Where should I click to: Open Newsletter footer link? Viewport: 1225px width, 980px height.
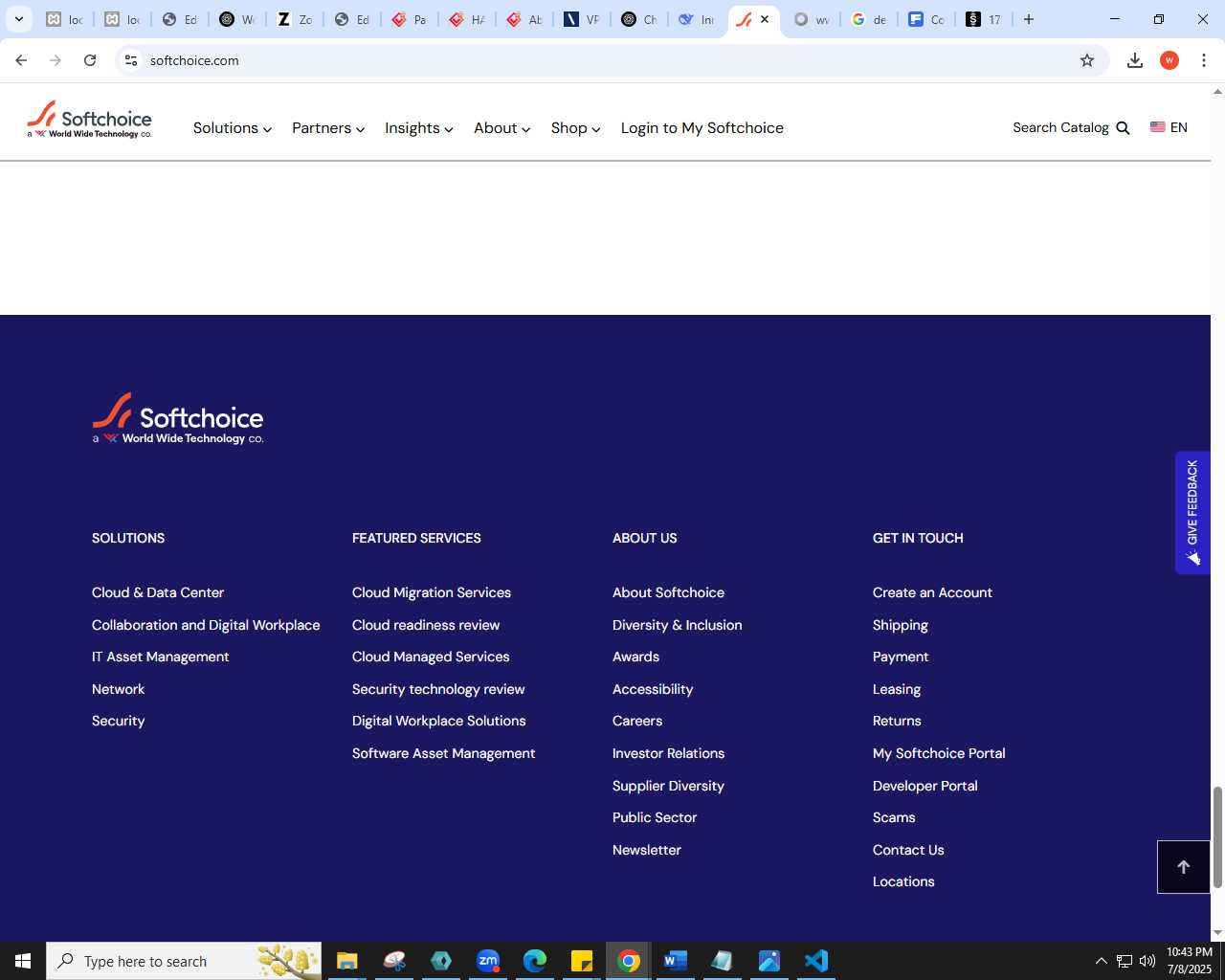pyautogui.click(x=647, y=850)
